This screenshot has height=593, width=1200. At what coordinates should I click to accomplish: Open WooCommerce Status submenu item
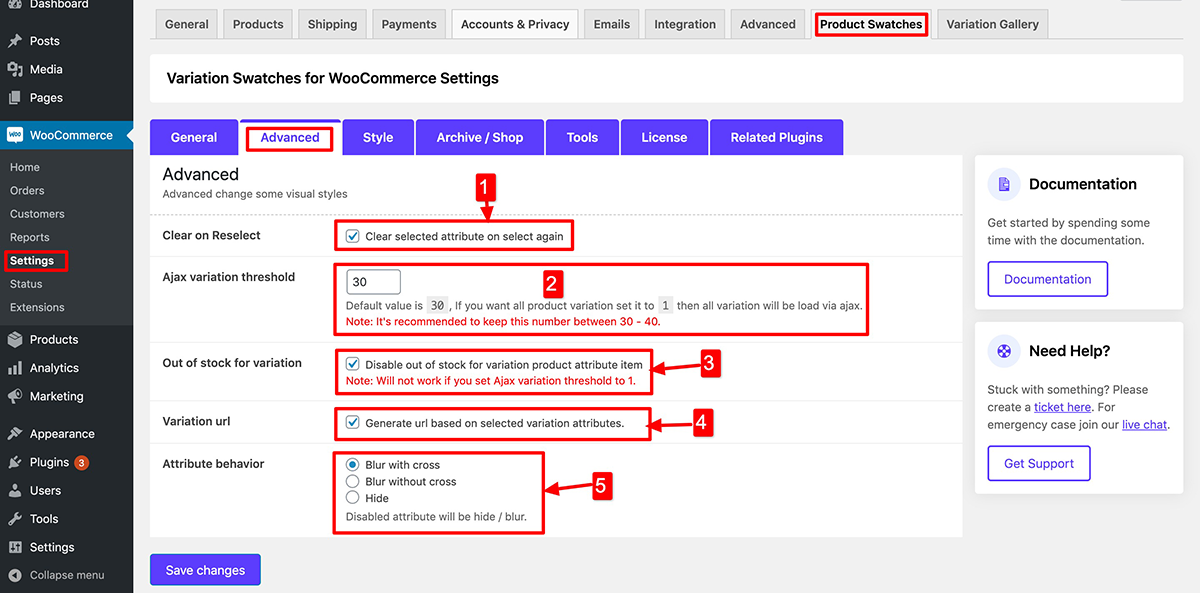[x=26, y=284]
